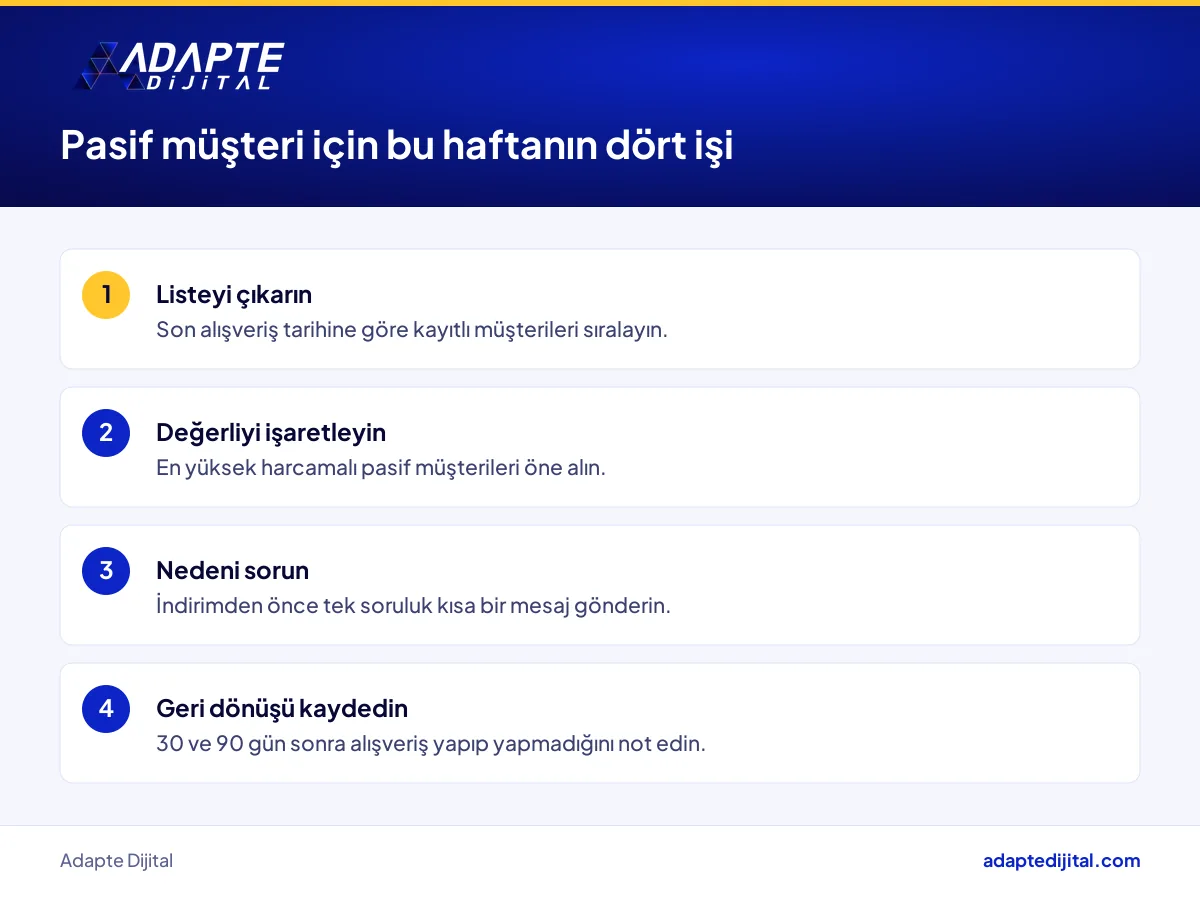Open the adaptedijital.com link
1200x911 pixels.
pyautogui.click(x=1061, y=860)
